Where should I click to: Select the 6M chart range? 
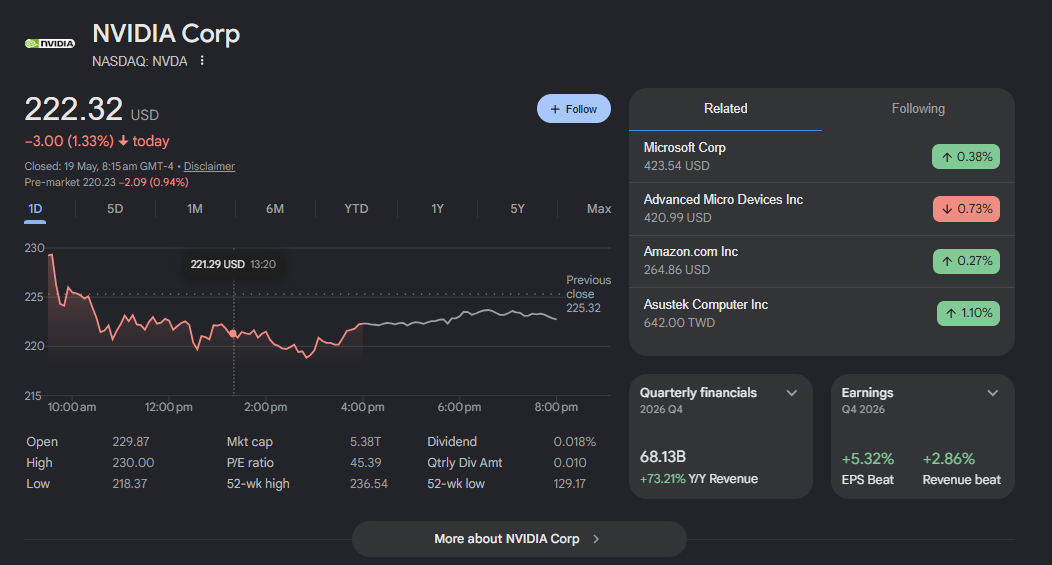(x=275, y=209)
